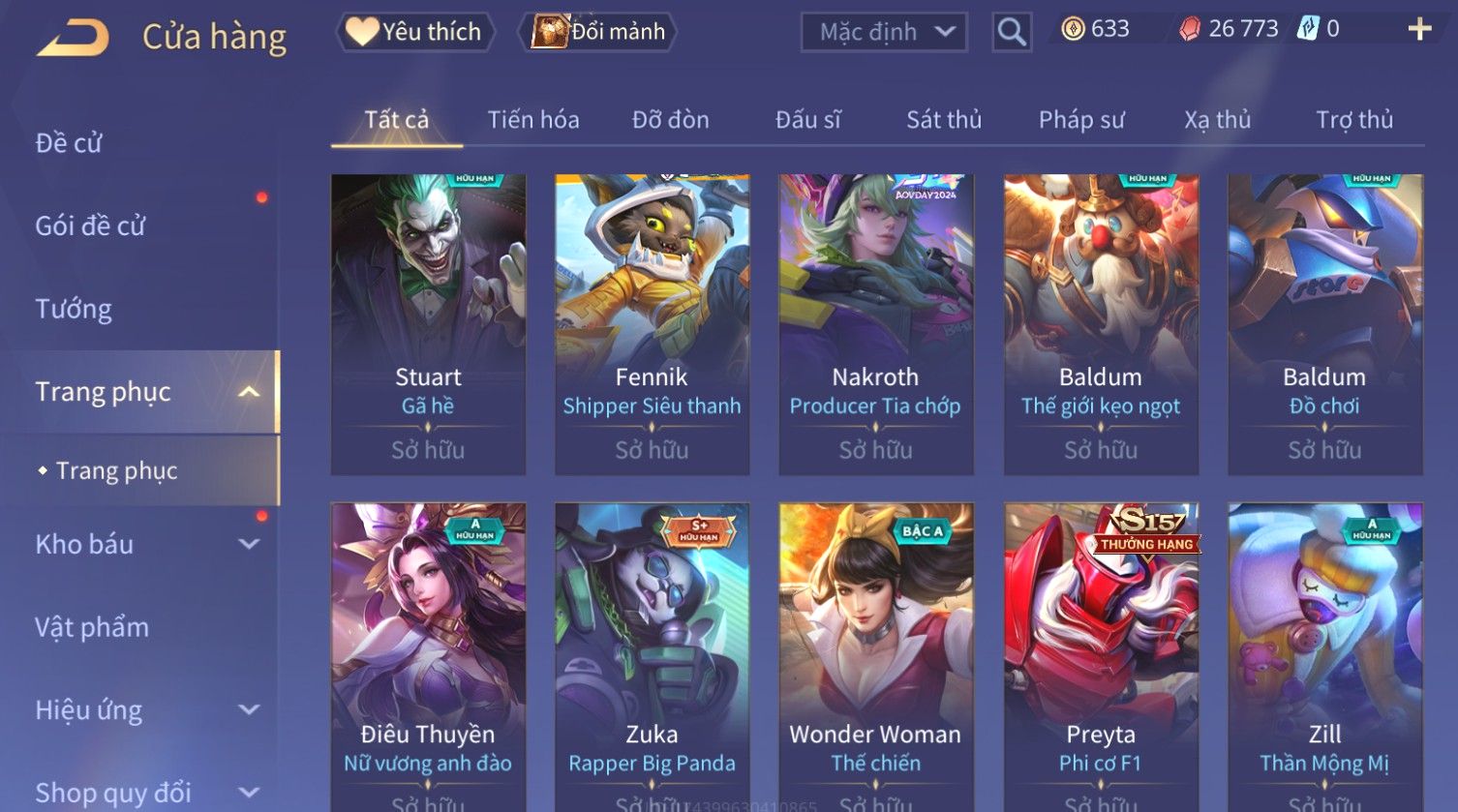Screen dimensions: 1458x812
Task: Open favorites via the heart Yêu thích
Action: [415, 32]
